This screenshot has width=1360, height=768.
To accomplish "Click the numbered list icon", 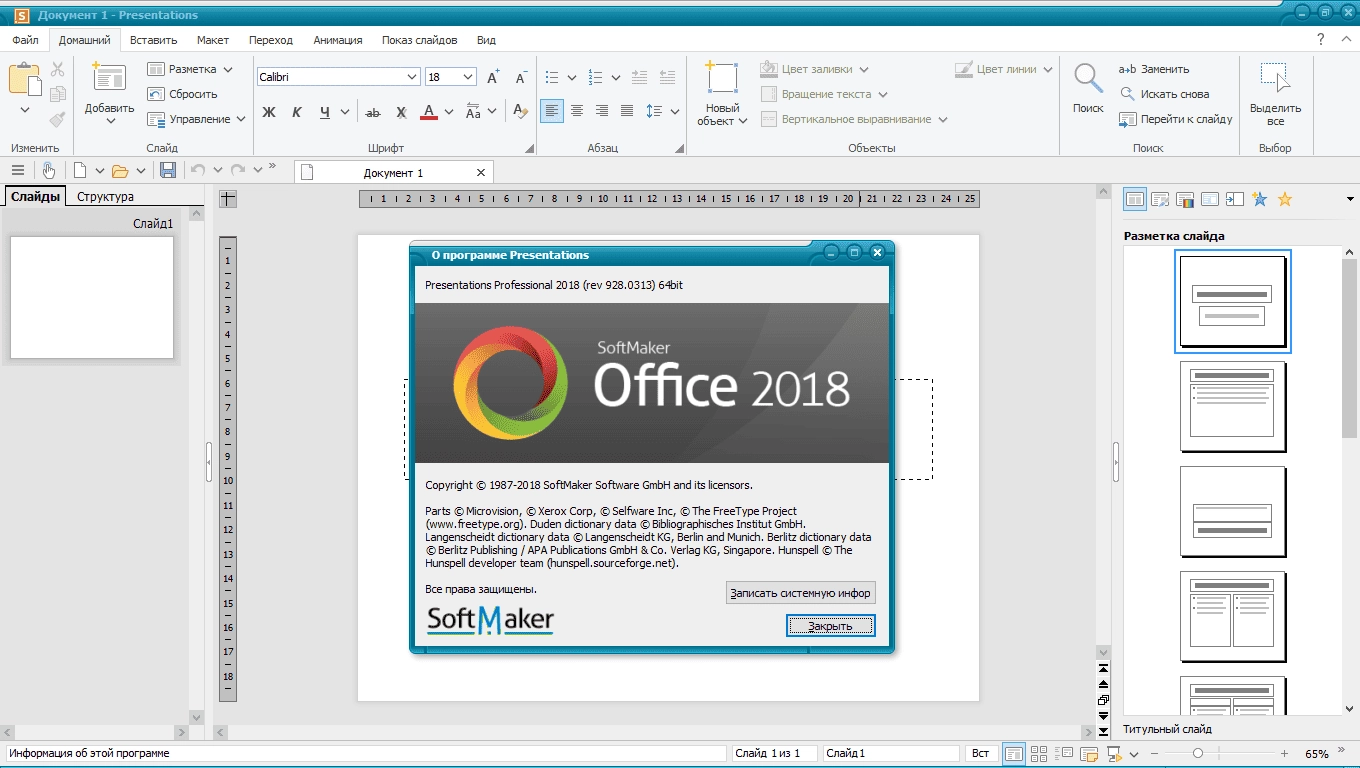I will (596, 77).
